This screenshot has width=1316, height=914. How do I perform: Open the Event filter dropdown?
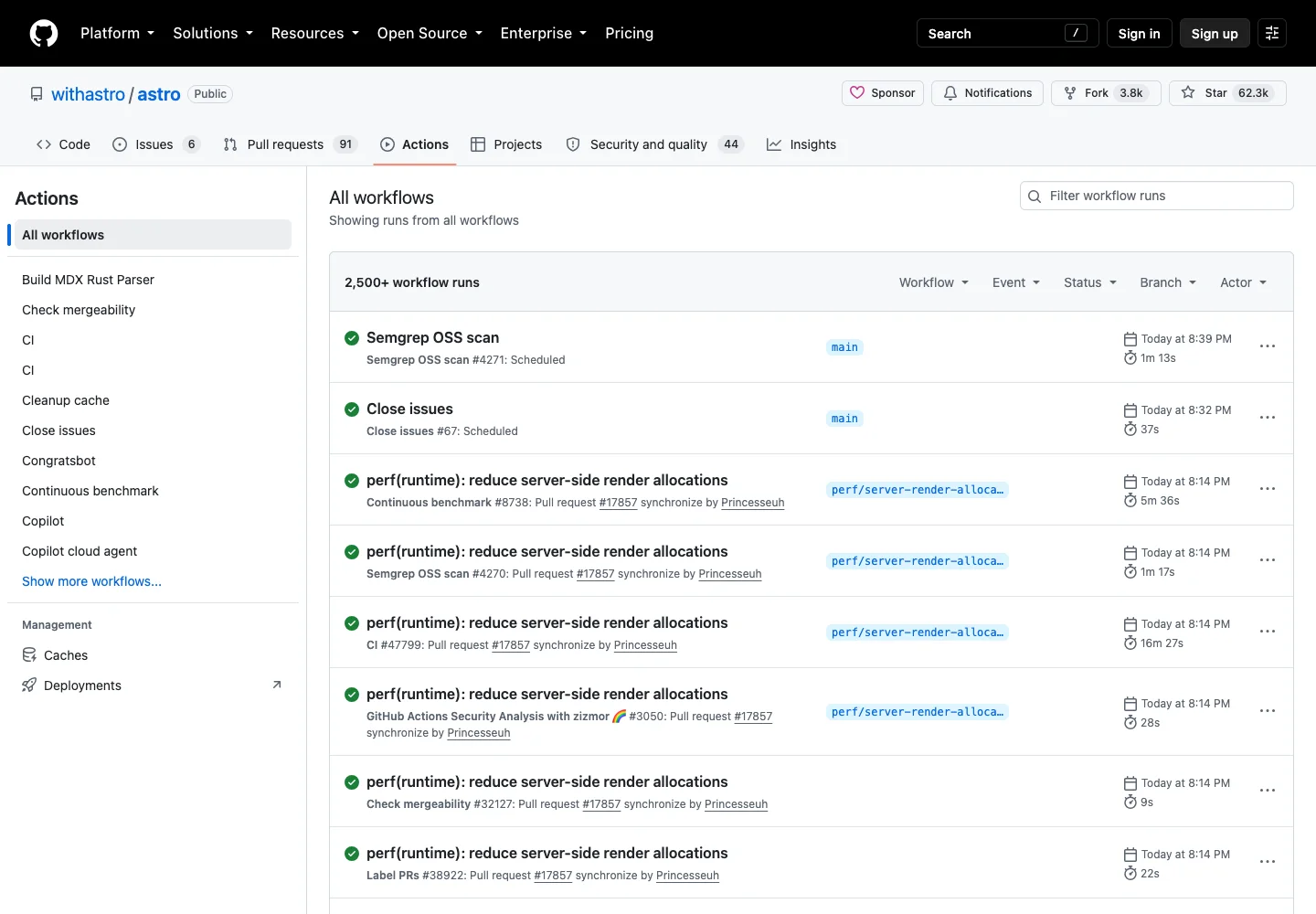coord(1016,282)
